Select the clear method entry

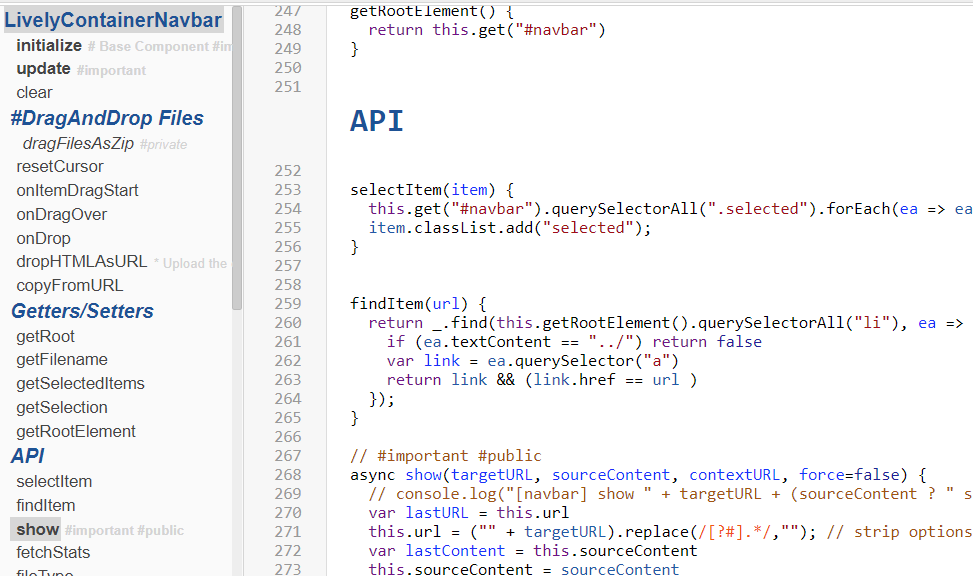click(x=34, y=93)
